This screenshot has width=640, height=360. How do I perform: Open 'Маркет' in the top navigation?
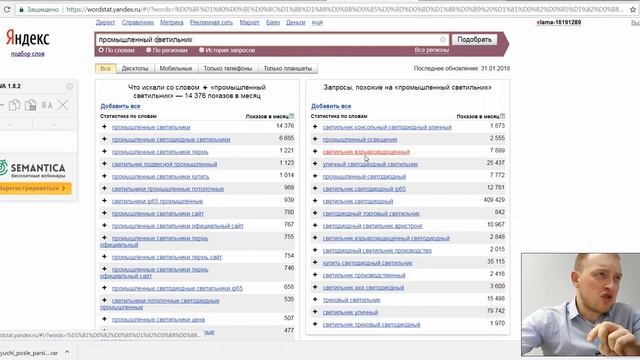[249, 22]
